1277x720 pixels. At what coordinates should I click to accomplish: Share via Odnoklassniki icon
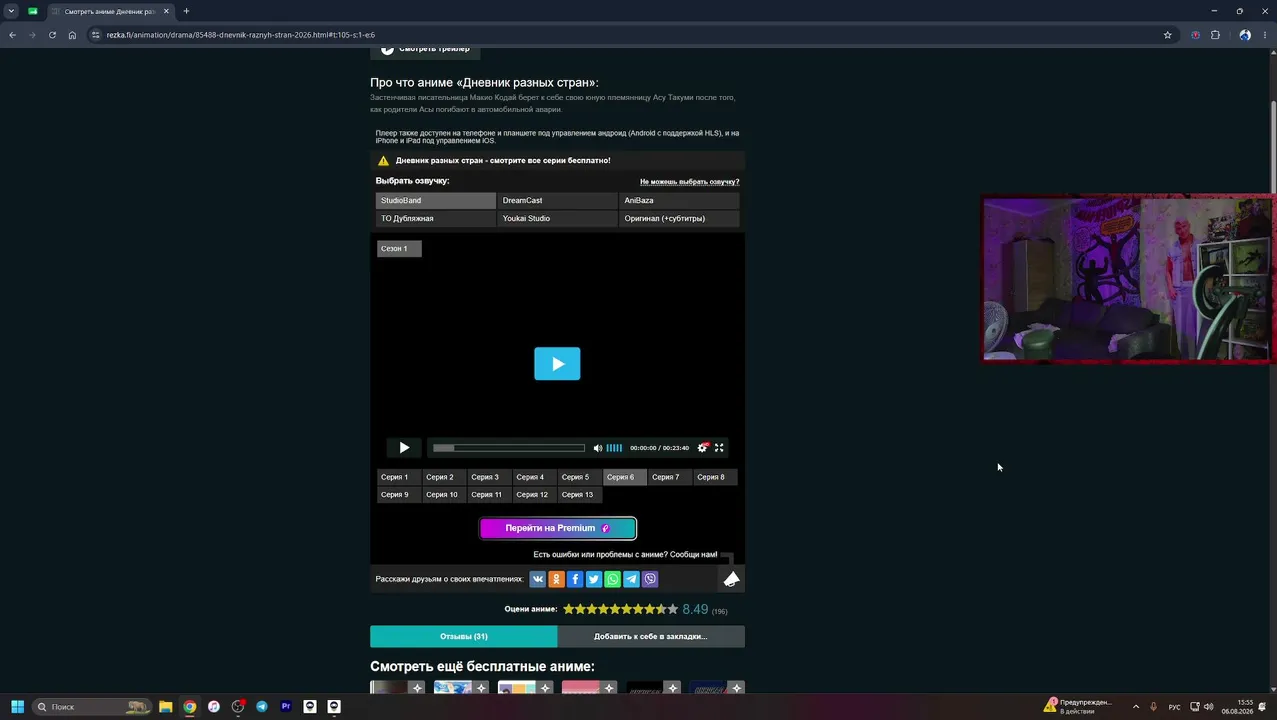(x=557, y=579)
